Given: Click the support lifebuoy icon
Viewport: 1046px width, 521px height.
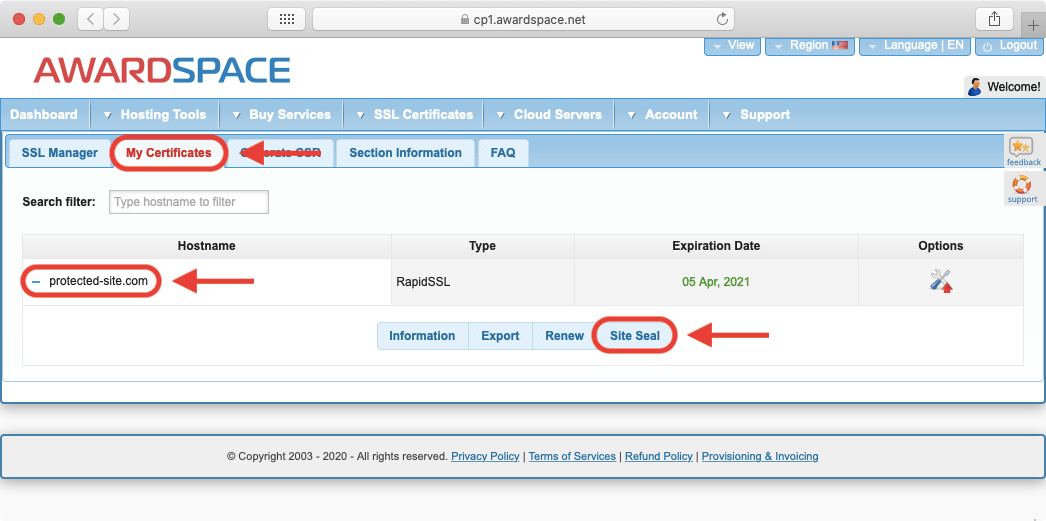Looking at the screenshot, I should click(1022, 188).
